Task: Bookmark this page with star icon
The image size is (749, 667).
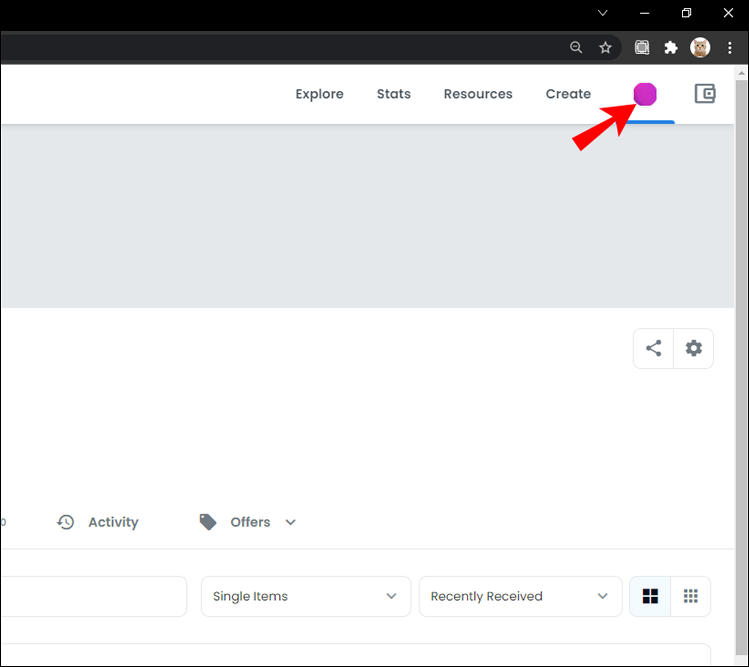Action: [605, 47]
